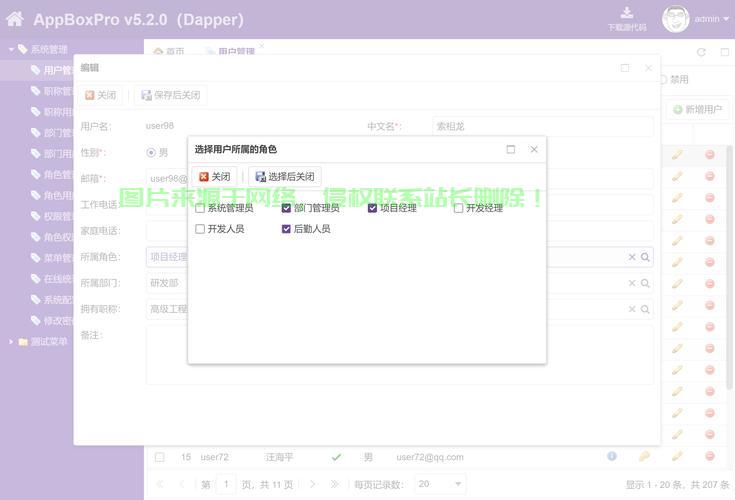The height and width of the screenshot is (500, 735).
Task: Collapse the 系统管理 tree node
Action: (x=11, y=49)
